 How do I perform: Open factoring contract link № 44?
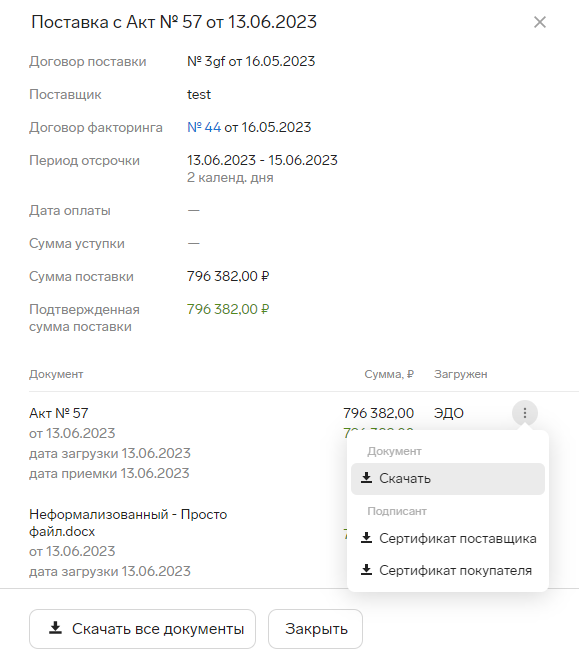(x=204, y=127)
